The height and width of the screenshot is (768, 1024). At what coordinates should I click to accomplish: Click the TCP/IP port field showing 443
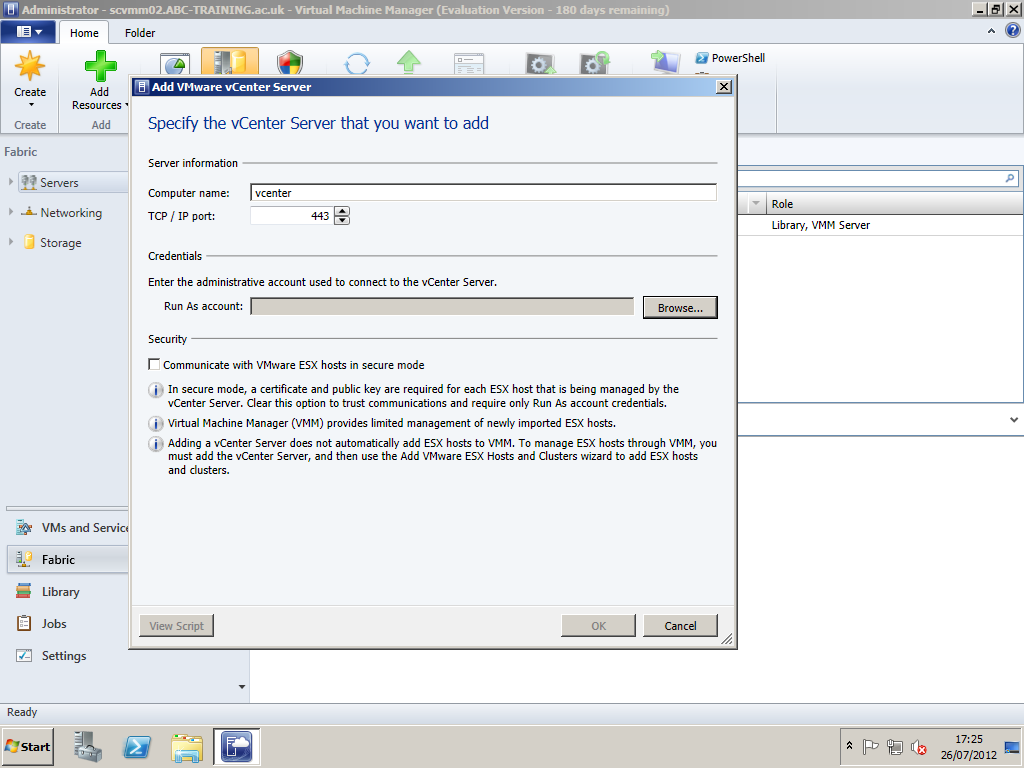pyautogui.click(x=292, y=216)
